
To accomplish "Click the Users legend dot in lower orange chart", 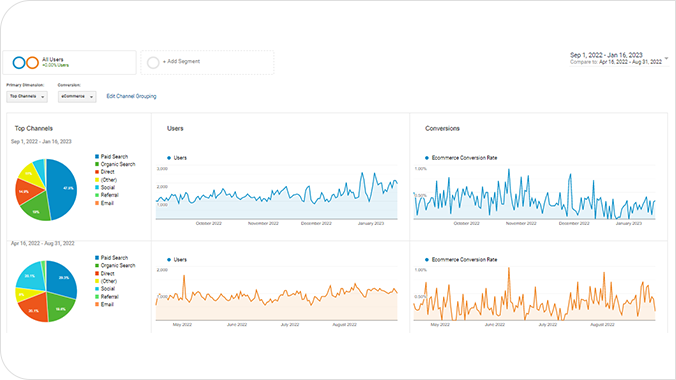I will [169, 260].
